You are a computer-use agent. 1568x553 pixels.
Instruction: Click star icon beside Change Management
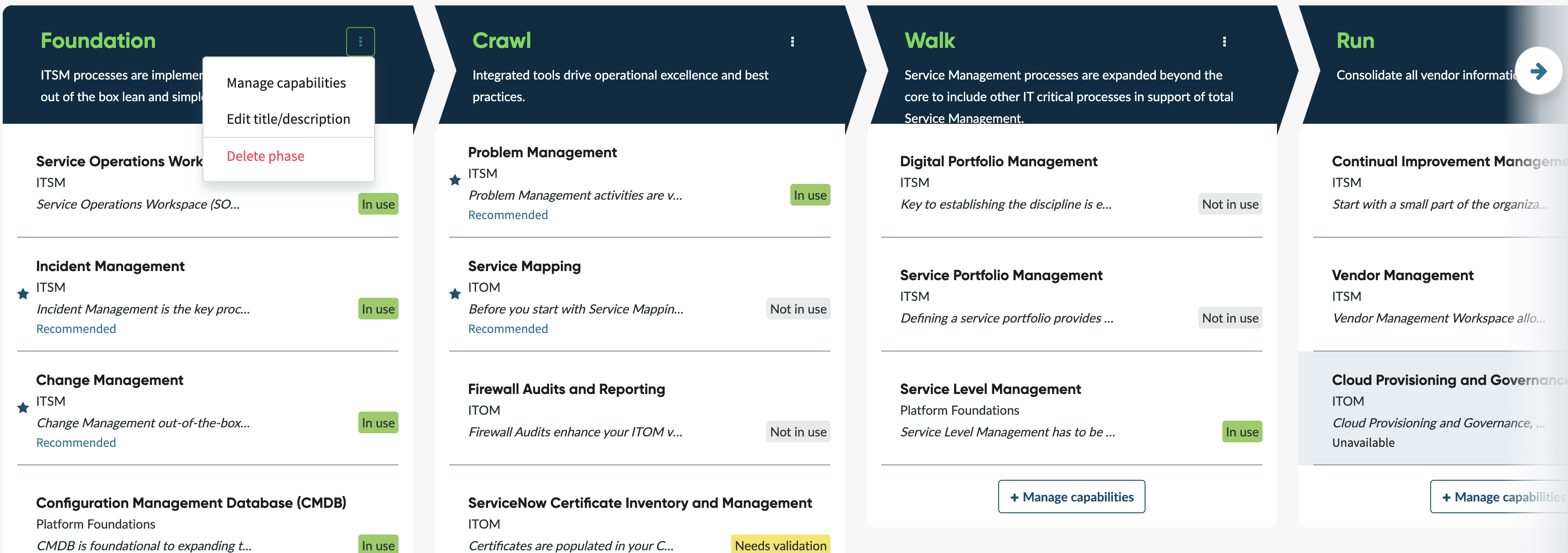point(23,408)
